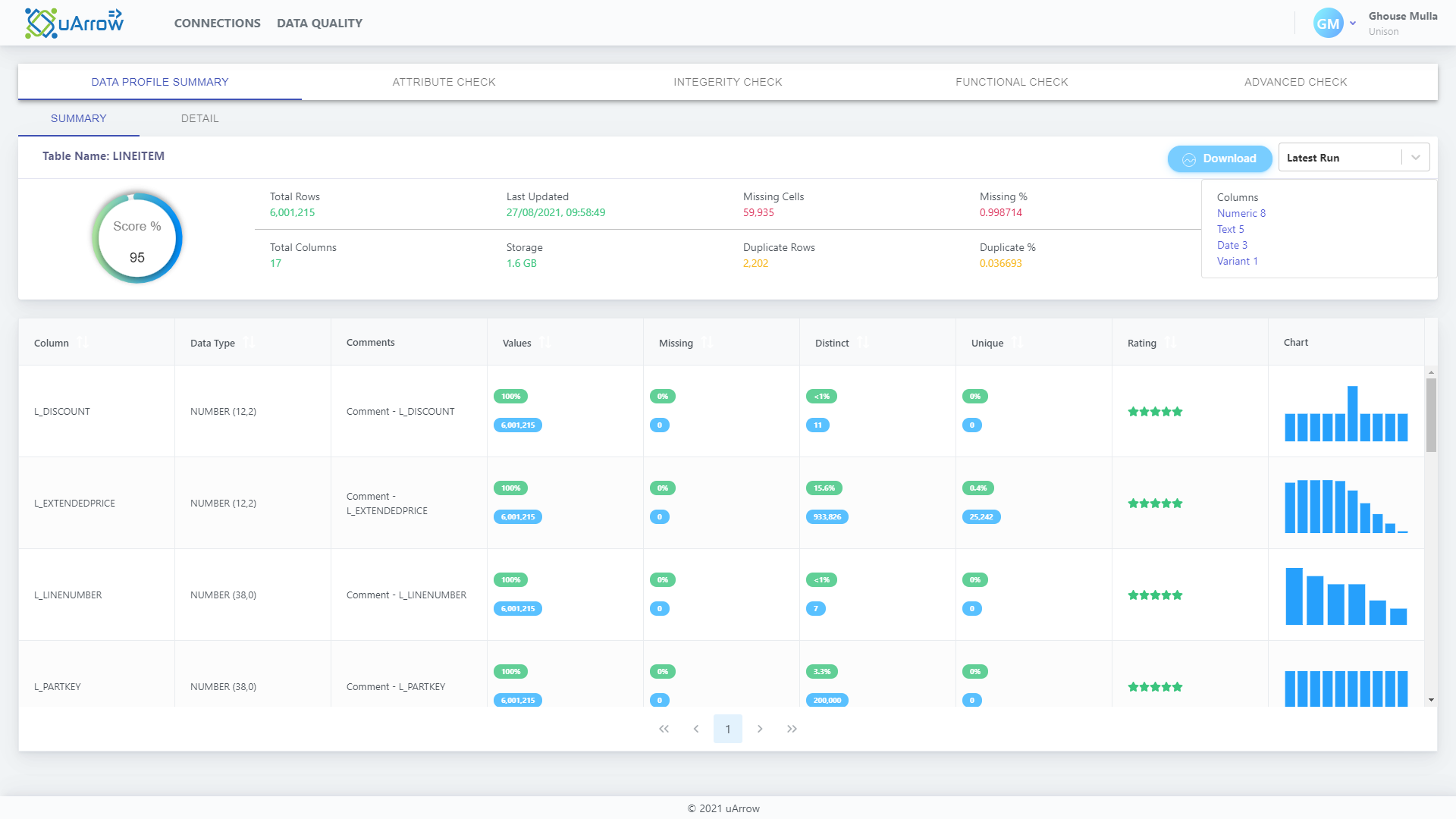Open the DATA QUALITY menu
The width and height of the screenshot is (1456, 819).
click(319, 24)
